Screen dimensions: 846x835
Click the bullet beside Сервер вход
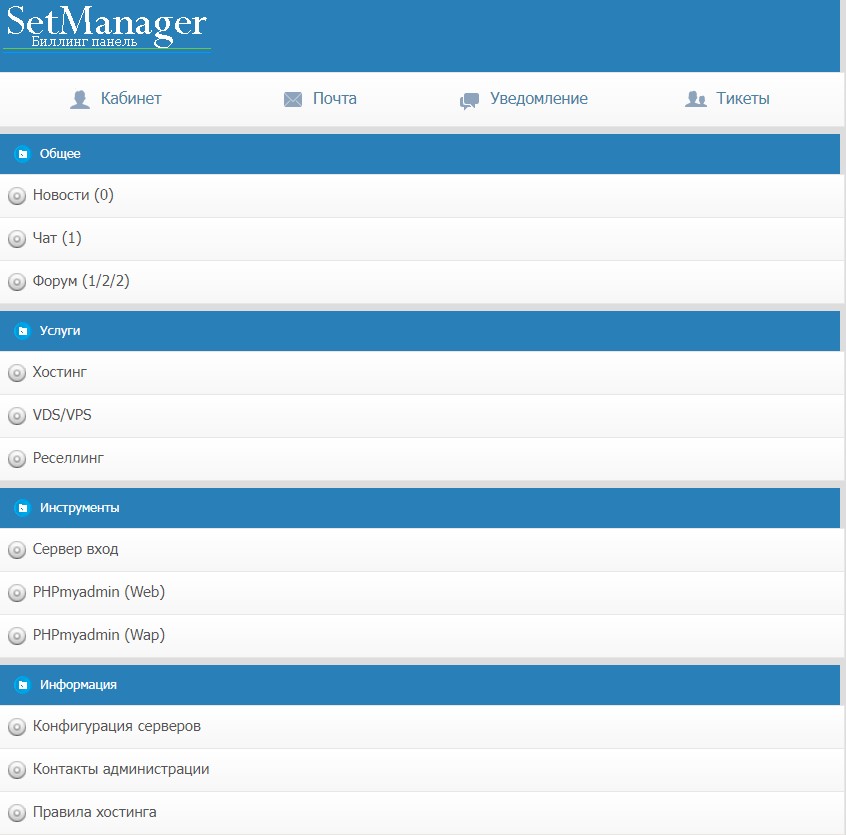coord(16,550)
